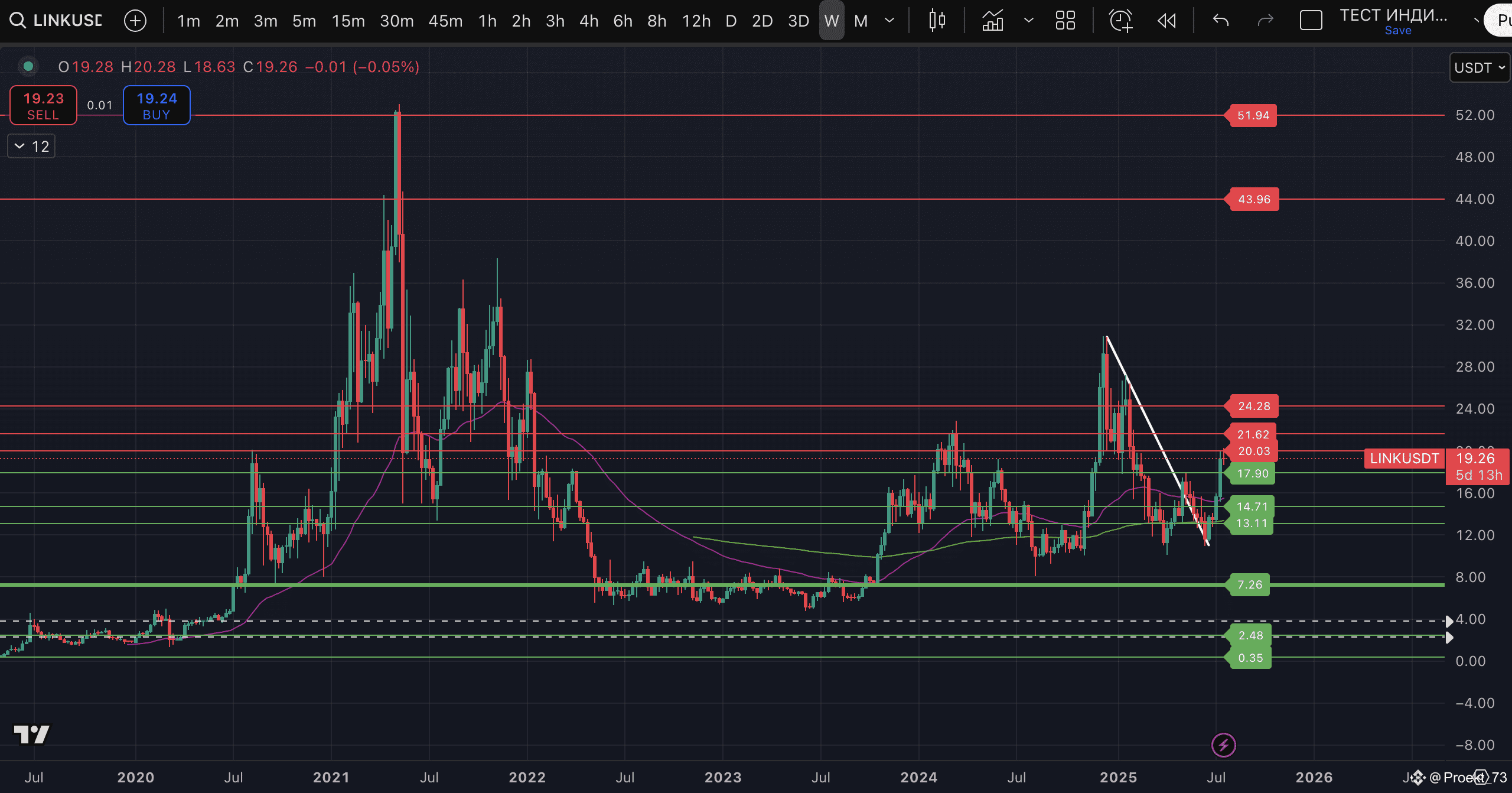Click the LINKUSDT current price label
The width and height of the screenshot is (1512, 793).
coord(1404,459)
